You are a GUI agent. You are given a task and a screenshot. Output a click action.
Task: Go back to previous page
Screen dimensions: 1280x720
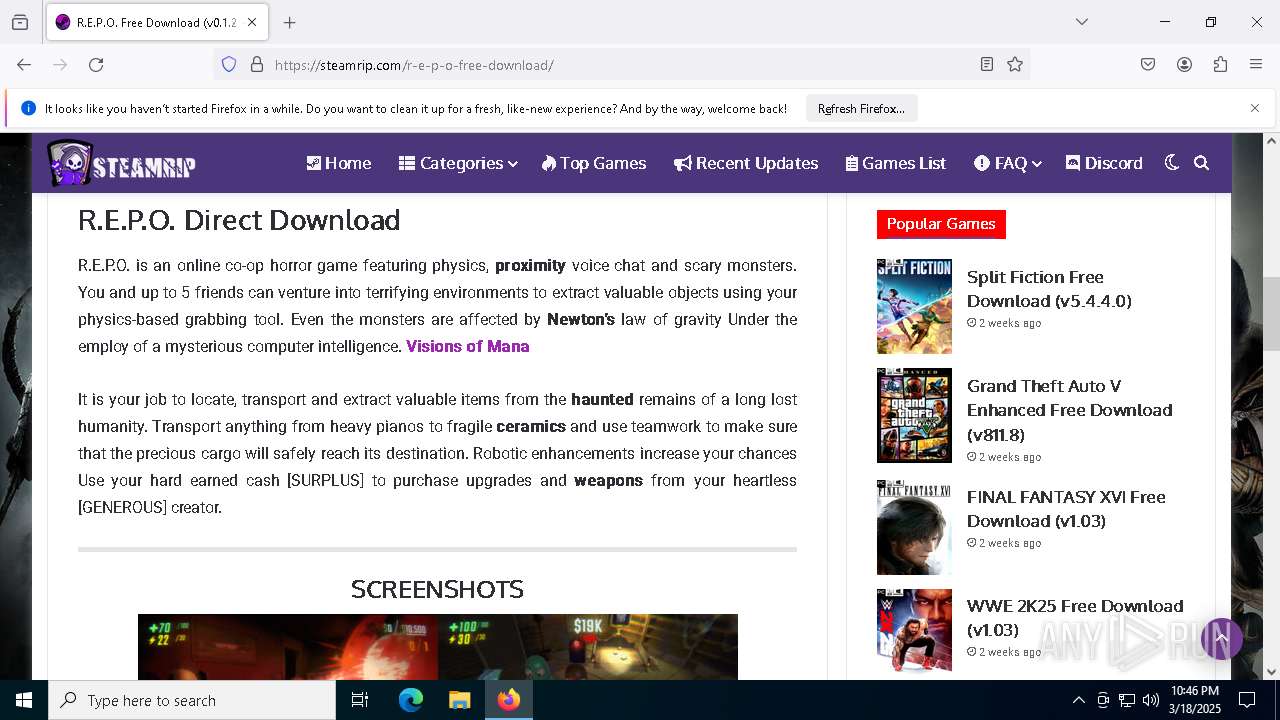[24, 64]
